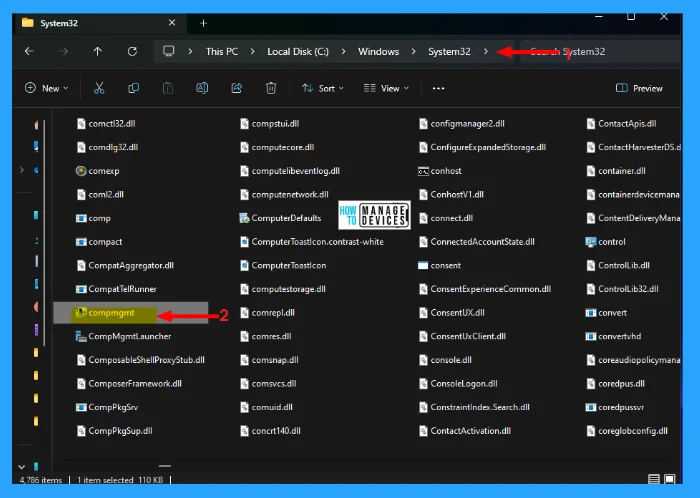The image size is (700, 498).
Task: Switch to details view icon in status bar
Action: (x=654, y=479)
